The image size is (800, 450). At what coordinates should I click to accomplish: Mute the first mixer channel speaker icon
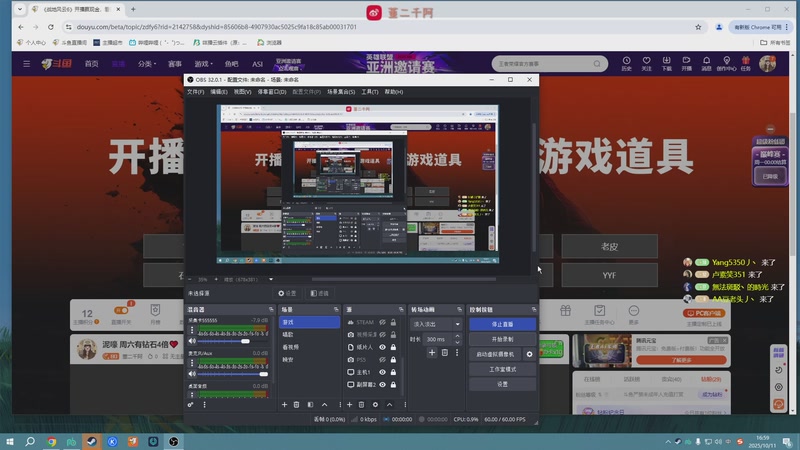click(192, 341)
